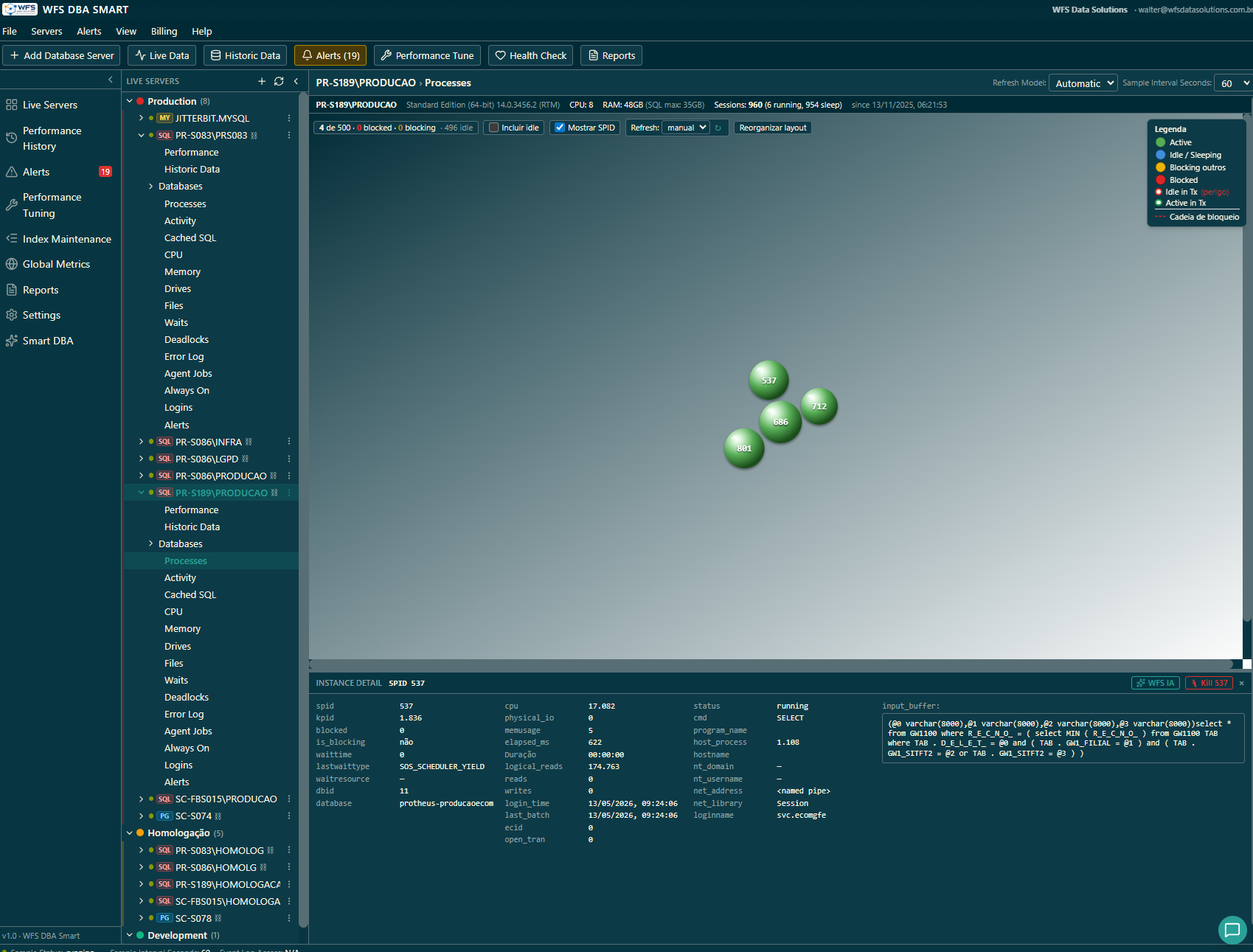Viewport: 1253px width, 952px height.
Task: Click the refresh icon beside the manual dropdown
Action: (718, 128)
